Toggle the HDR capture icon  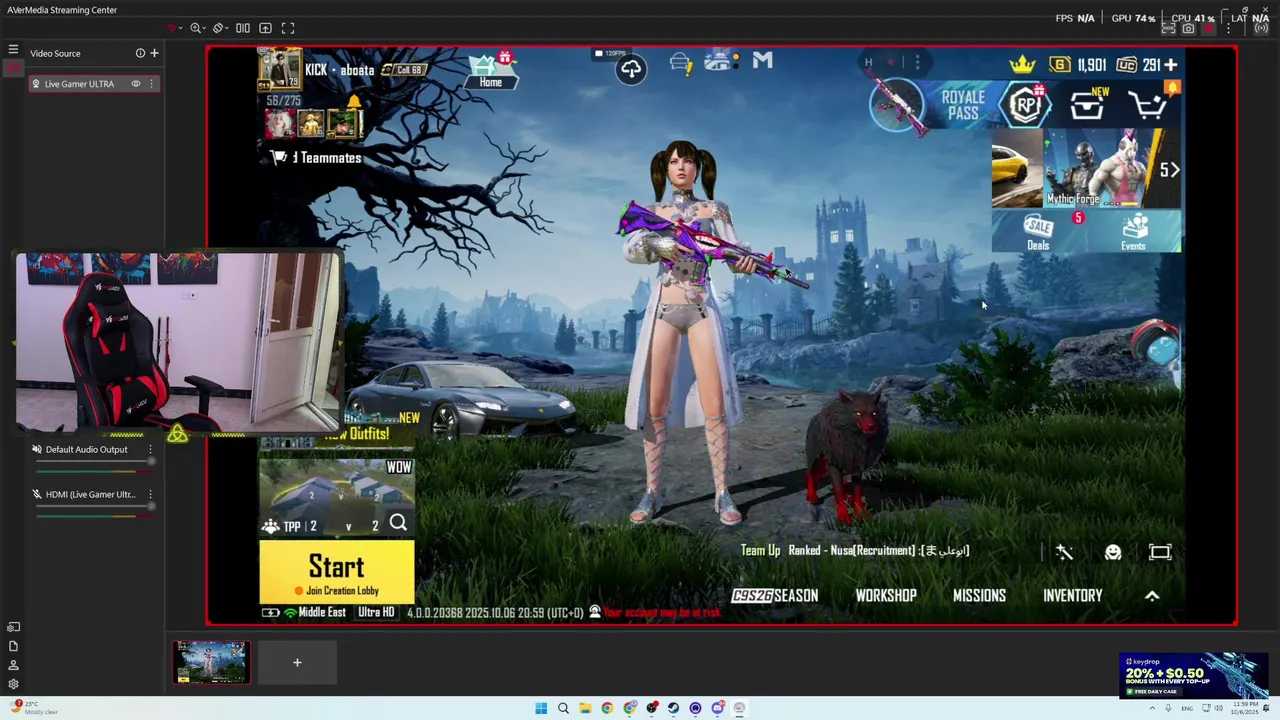1168,29
